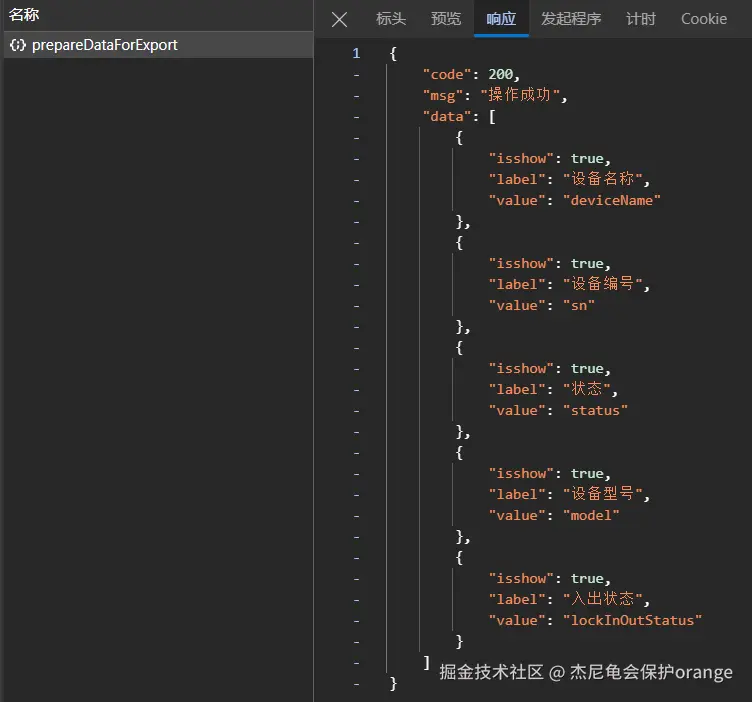Open the Cookie tab
Viewport: 752px width, 702px height.
(704, 19)
